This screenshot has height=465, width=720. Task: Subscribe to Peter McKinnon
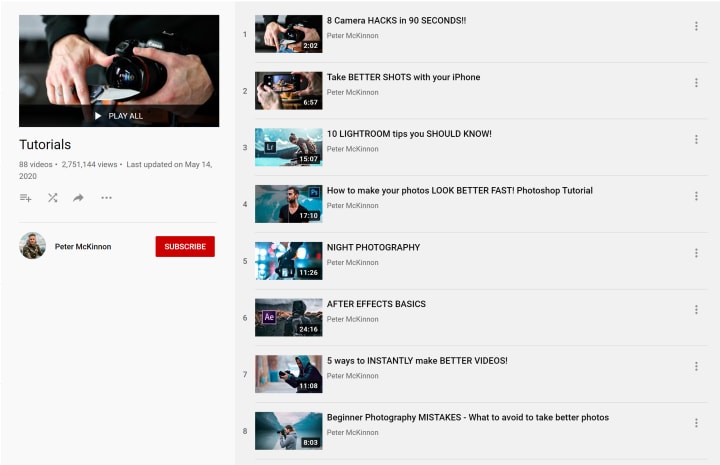tap(185, 247)
